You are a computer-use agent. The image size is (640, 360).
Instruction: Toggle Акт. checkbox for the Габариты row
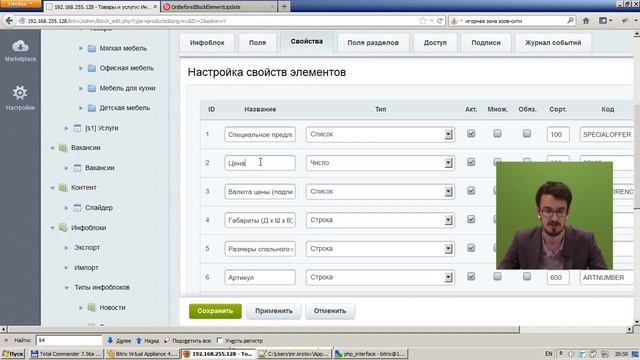(471, 219)
